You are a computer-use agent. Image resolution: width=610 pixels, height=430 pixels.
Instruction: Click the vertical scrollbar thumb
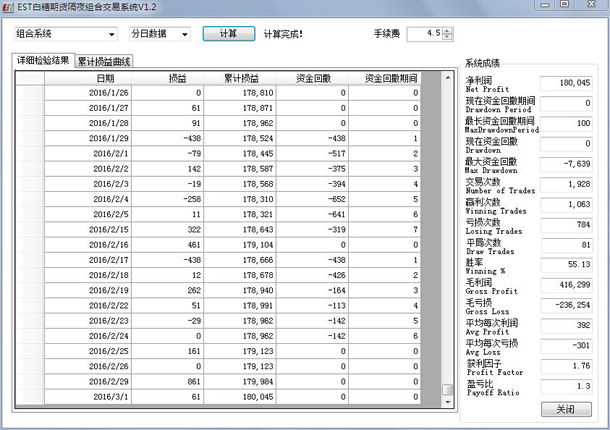pos(448,389)
